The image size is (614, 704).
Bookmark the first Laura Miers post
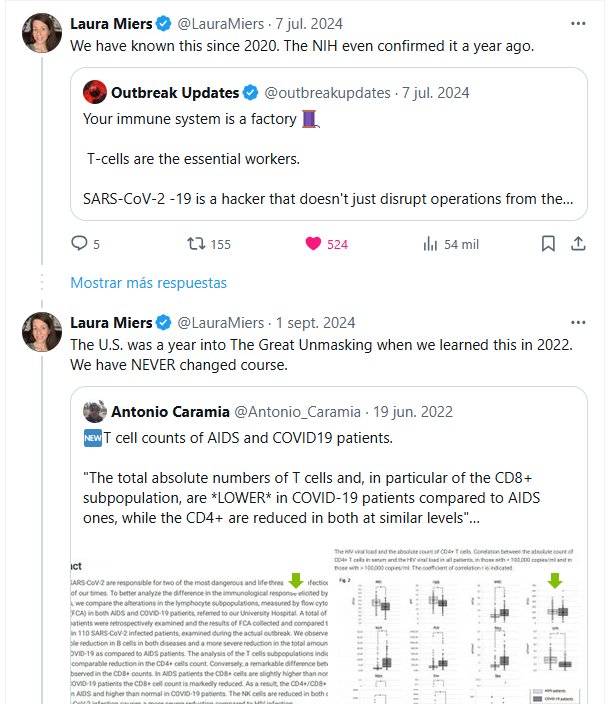tap(548, 243)
